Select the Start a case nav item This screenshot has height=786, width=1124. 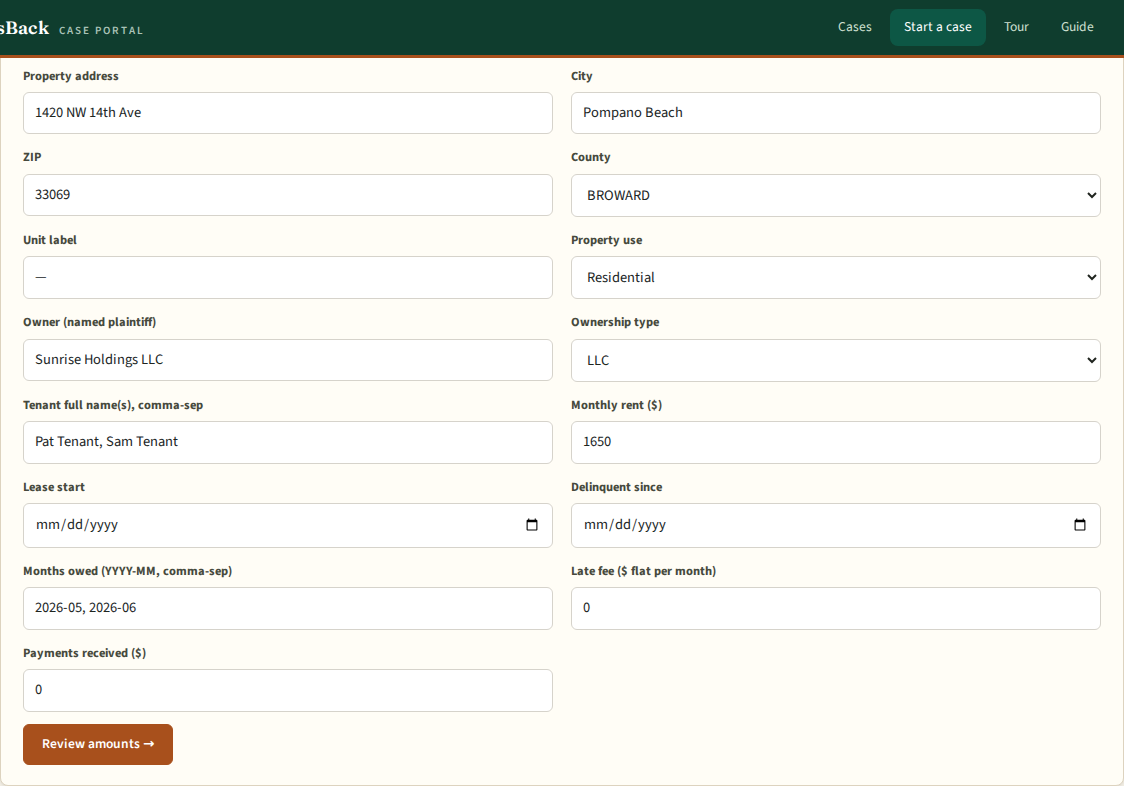click(x=938, y=27)
